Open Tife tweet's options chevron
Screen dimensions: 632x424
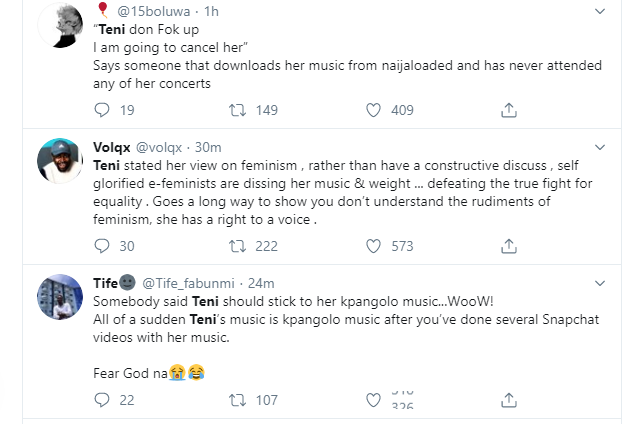[600, 283]
